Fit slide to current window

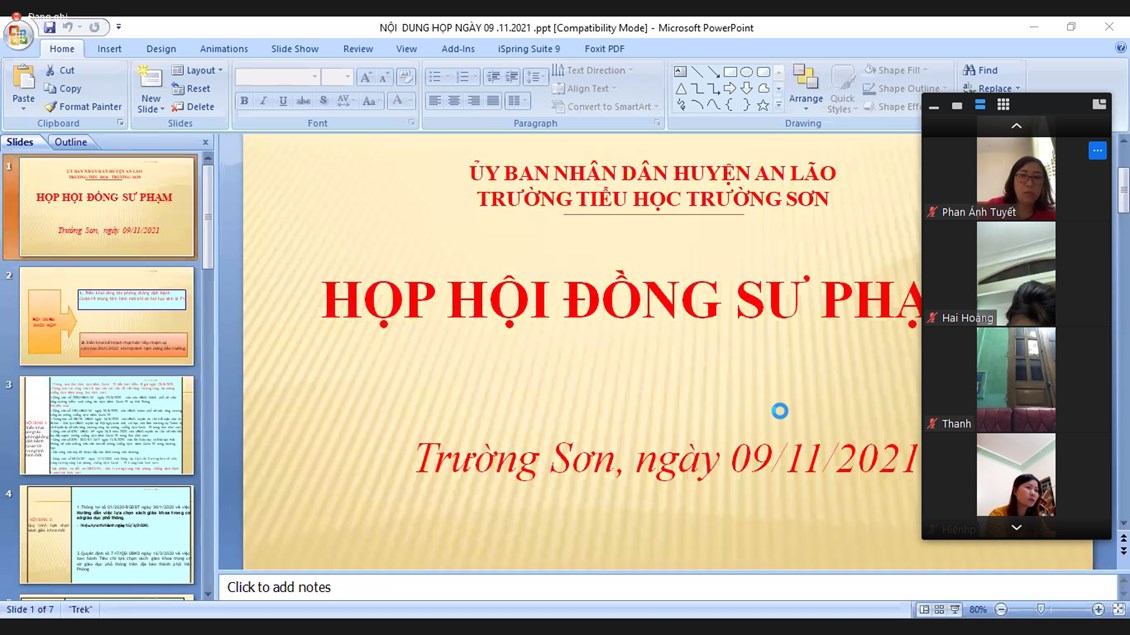pyautogui.click(x=1119, y=610)
